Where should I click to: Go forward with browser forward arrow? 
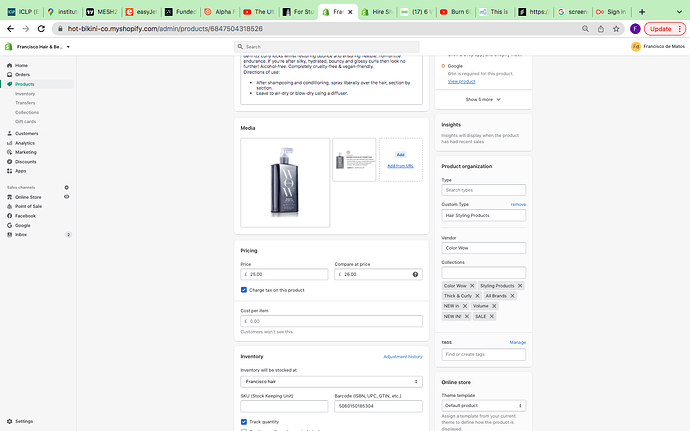(26, 29)
